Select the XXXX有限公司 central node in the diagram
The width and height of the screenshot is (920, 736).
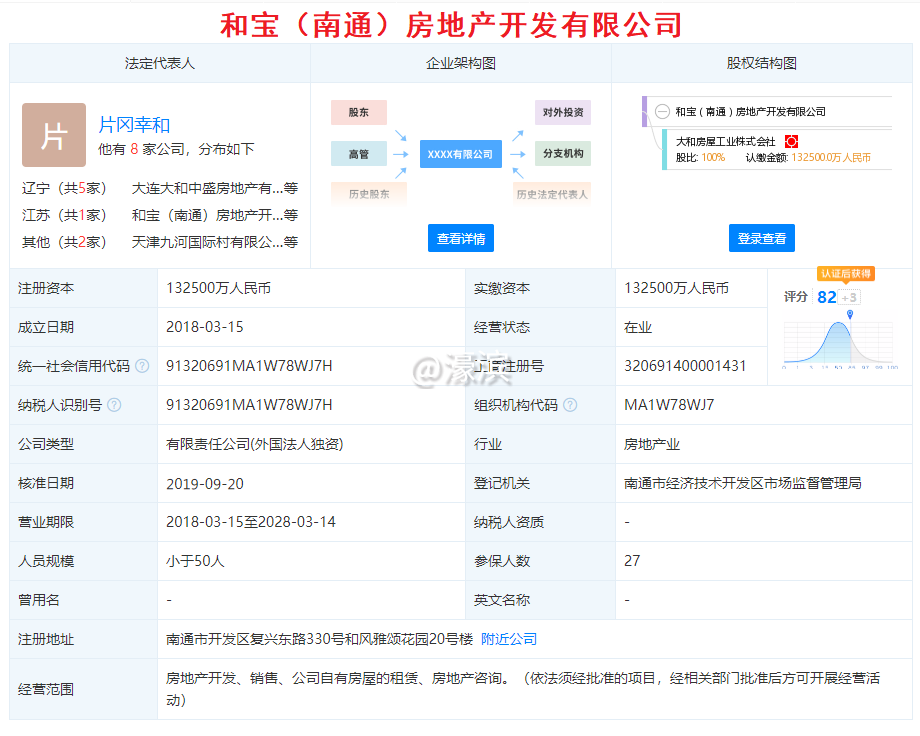click(x=460, y=155)
